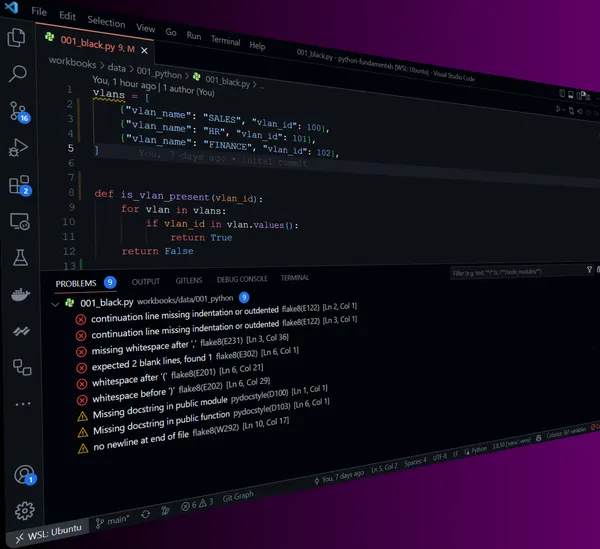Run the Python file with play icon

558,109
